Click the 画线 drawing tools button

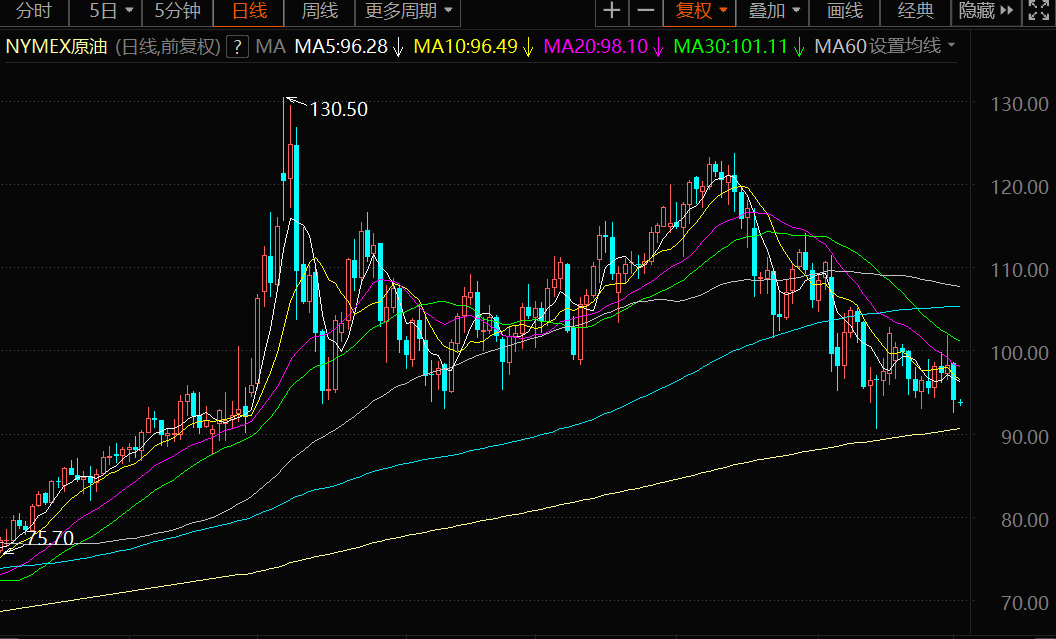click(845, 12)
